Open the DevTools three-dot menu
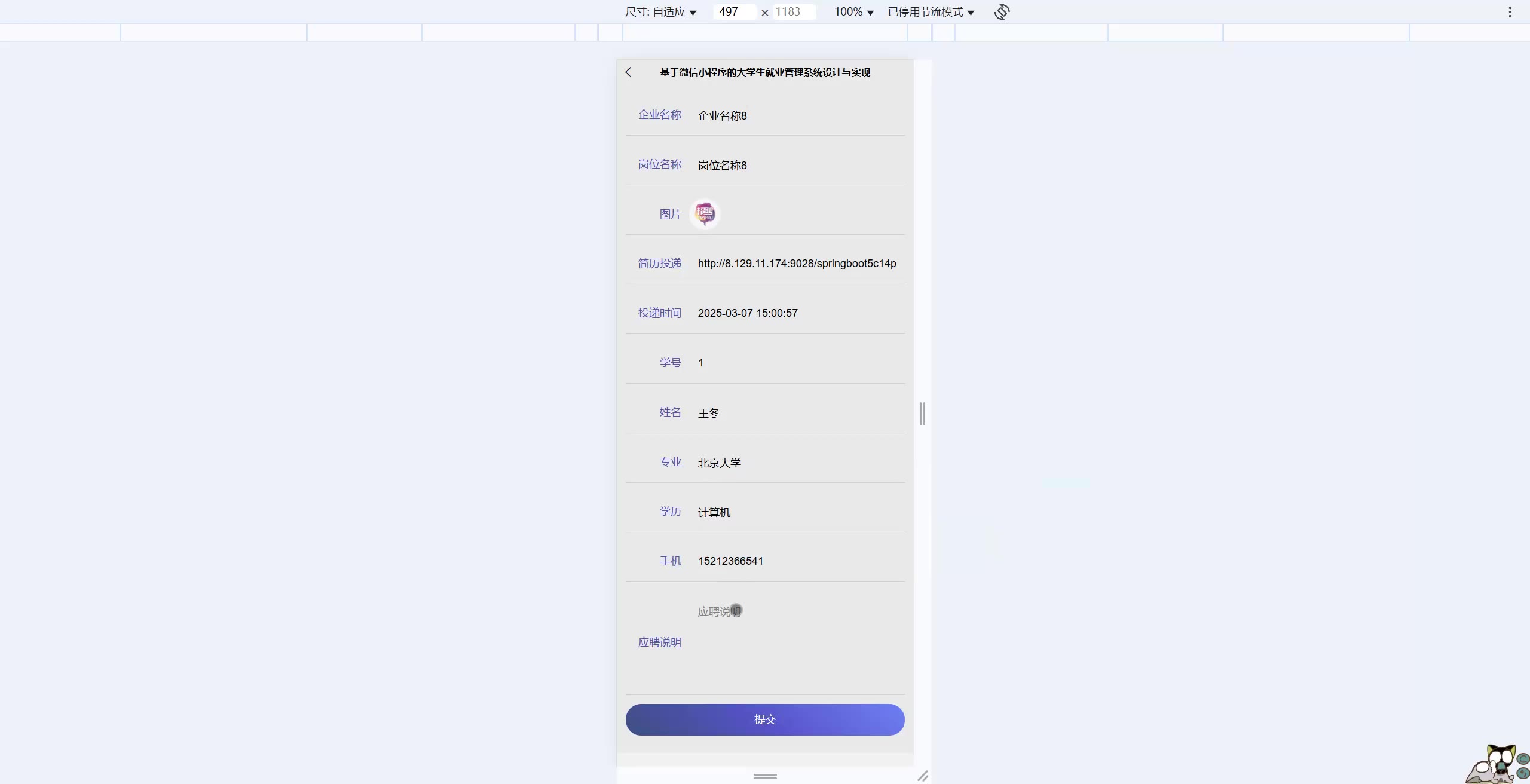Viewport: 1530px width, 784px height. point(1510,12)
